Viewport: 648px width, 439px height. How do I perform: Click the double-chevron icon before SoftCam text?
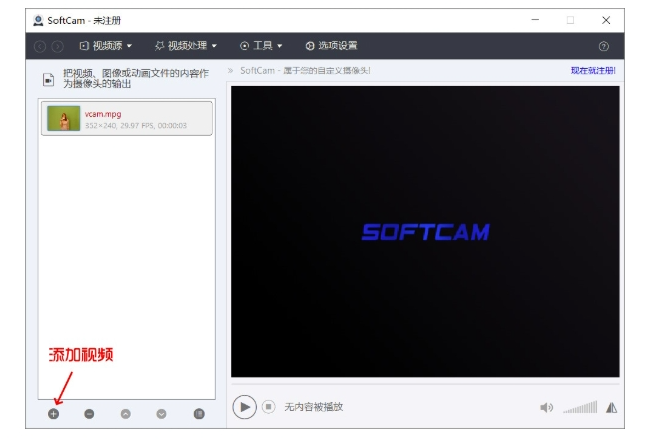(231, 71)
